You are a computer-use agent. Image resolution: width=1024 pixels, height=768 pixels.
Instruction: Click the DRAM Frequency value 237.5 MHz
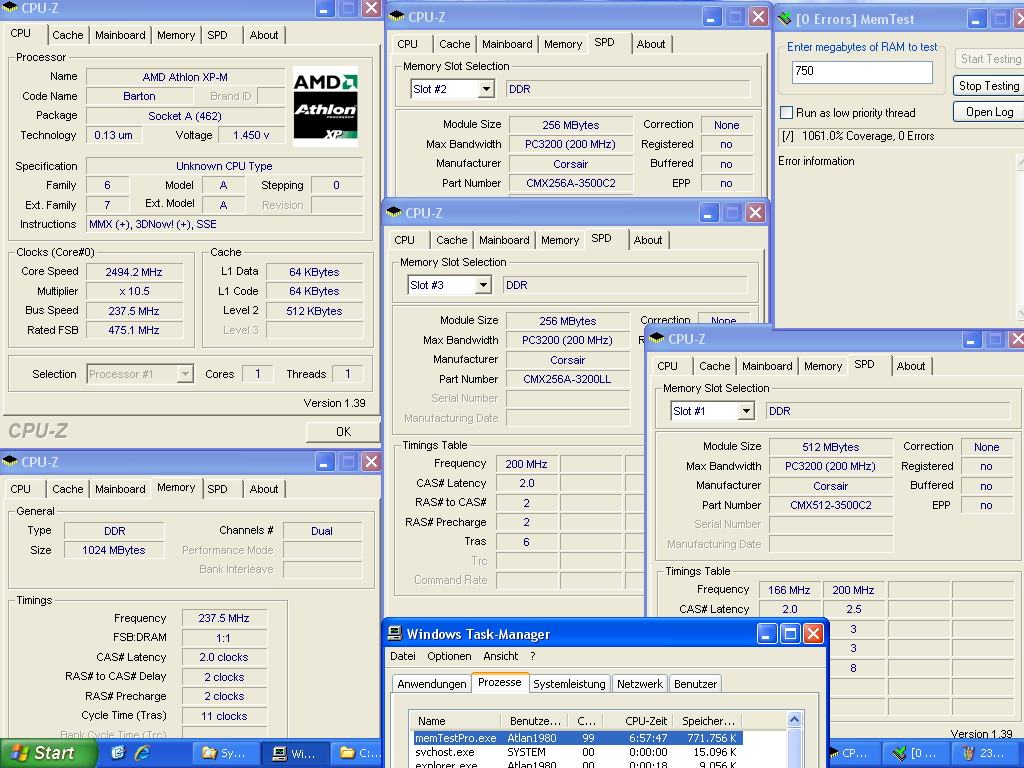(x=224, y=618)
